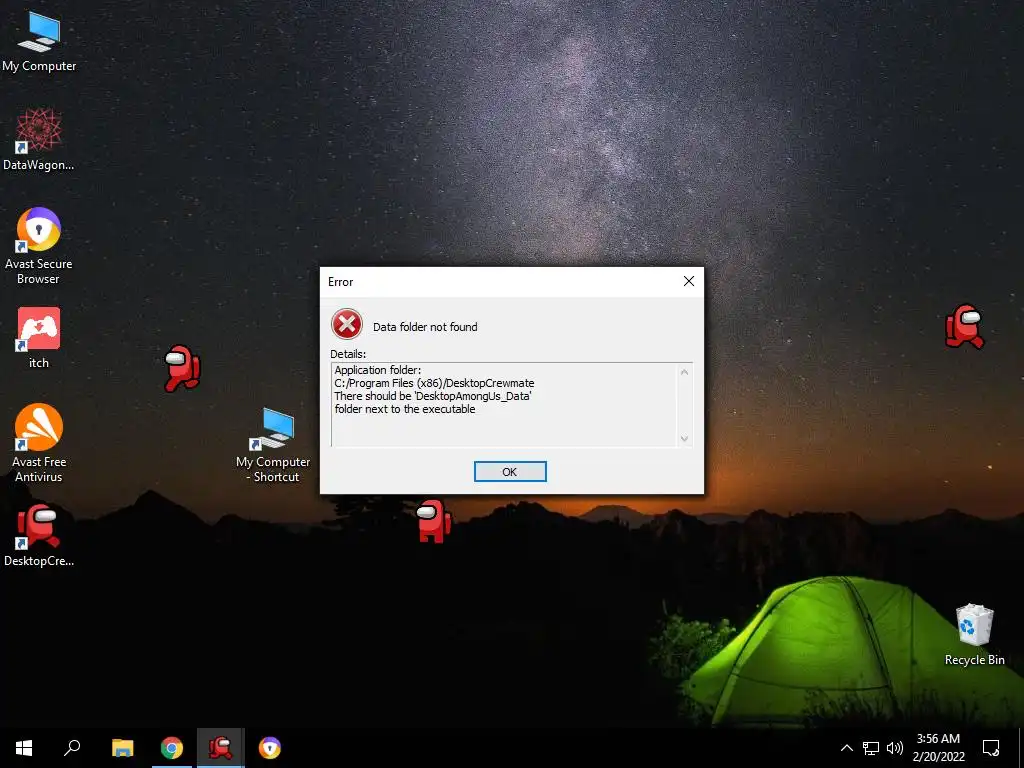The image size is (1024, 768).
Task: Show hidden system tray icons
Action: click(846, 748)
